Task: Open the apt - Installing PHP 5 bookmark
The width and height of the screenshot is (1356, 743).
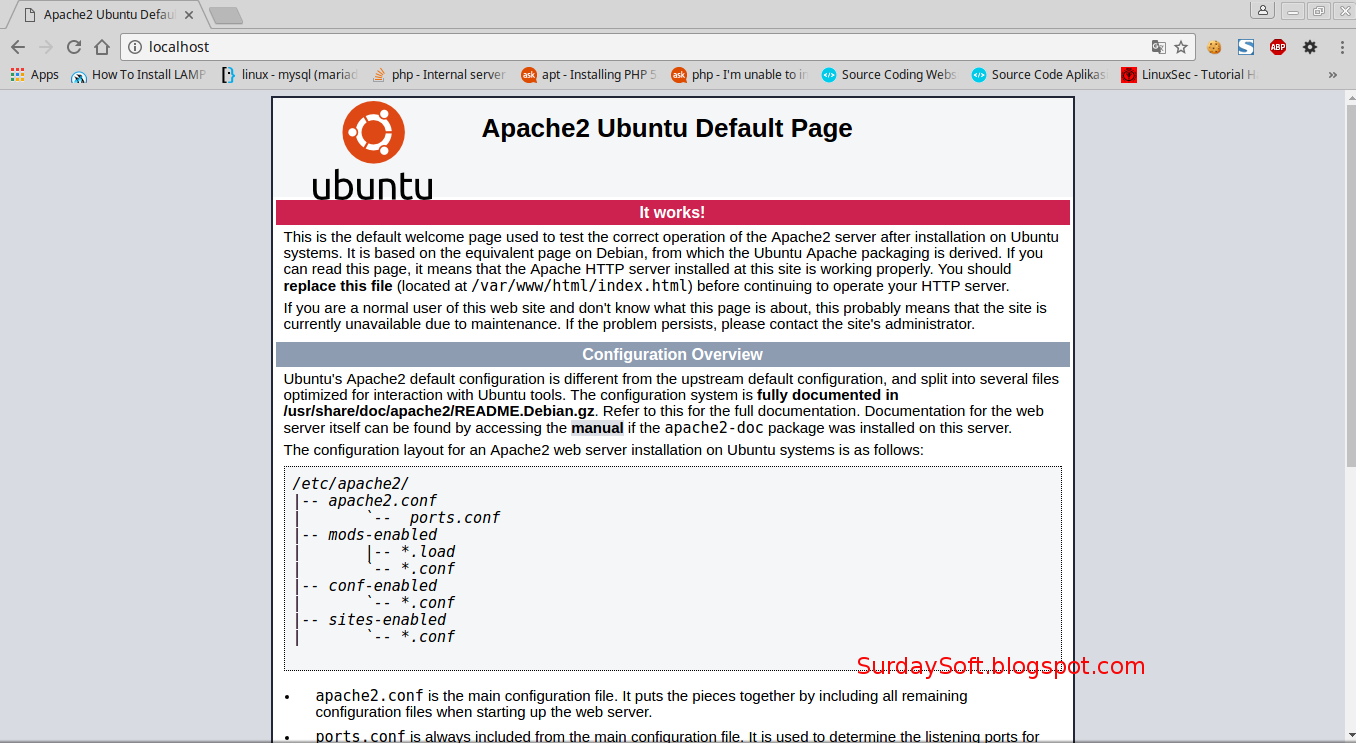Action: pyautogui.click(x=589, y=75)
